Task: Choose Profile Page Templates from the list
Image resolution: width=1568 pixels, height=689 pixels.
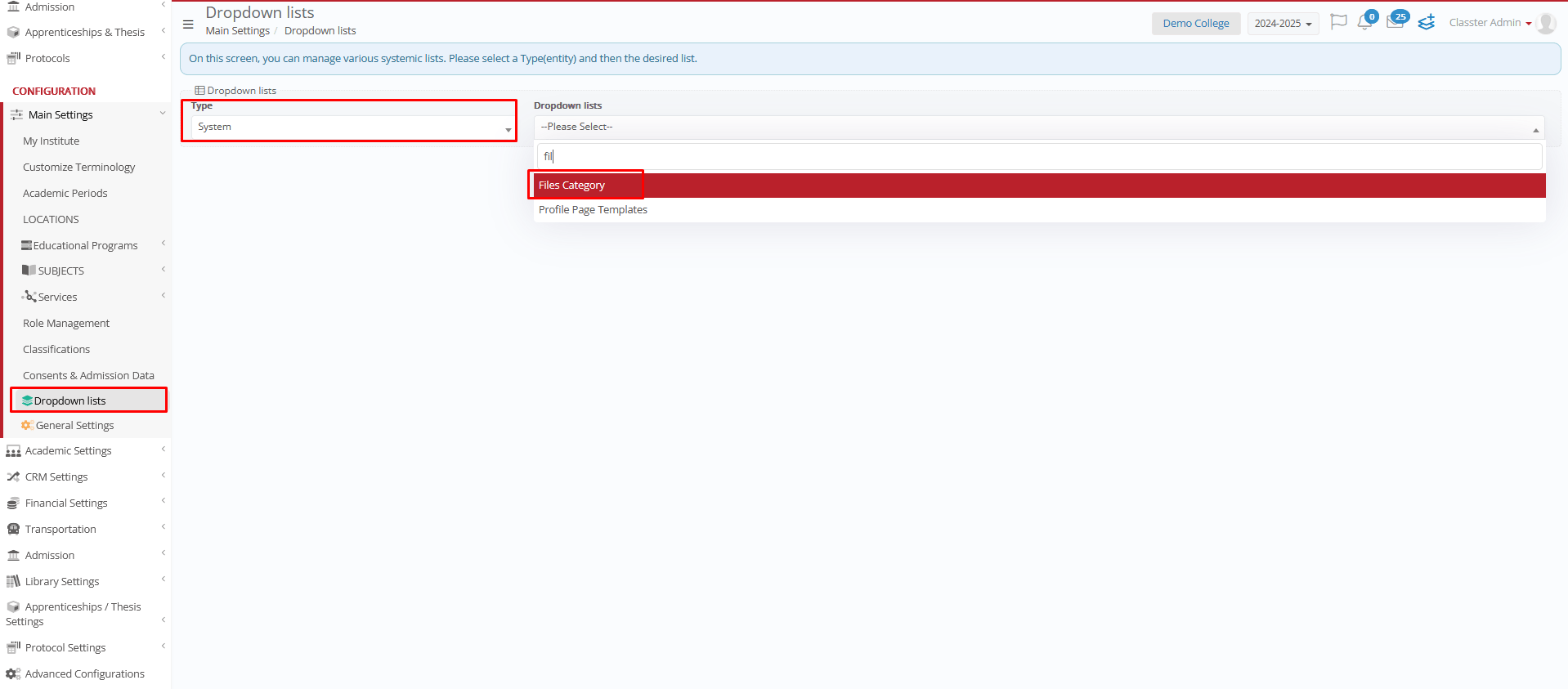Action: [x=593, y=210]
